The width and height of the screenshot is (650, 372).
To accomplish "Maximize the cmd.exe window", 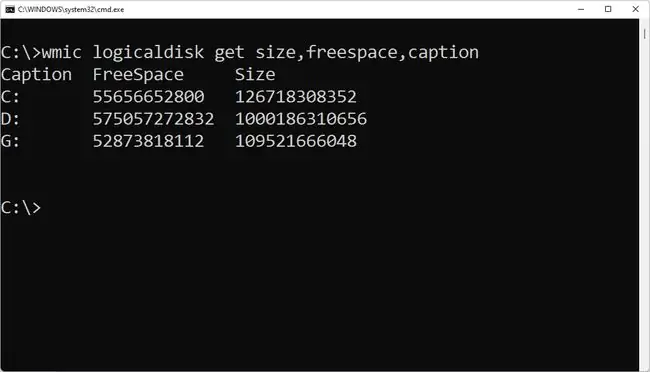I will click(608, 9).
